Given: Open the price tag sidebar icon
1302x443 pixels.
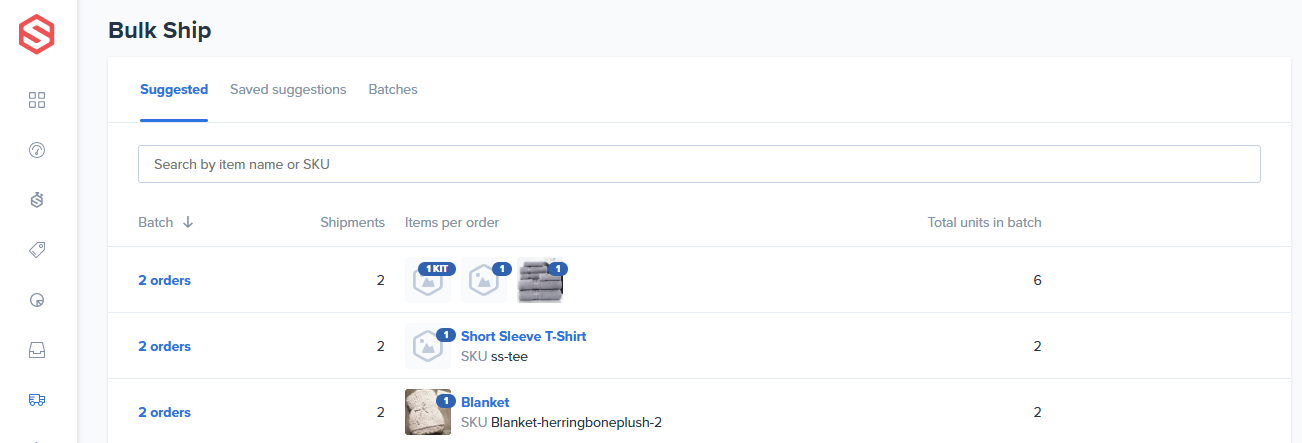Looking at the screenshot, I should pos(37,250).
